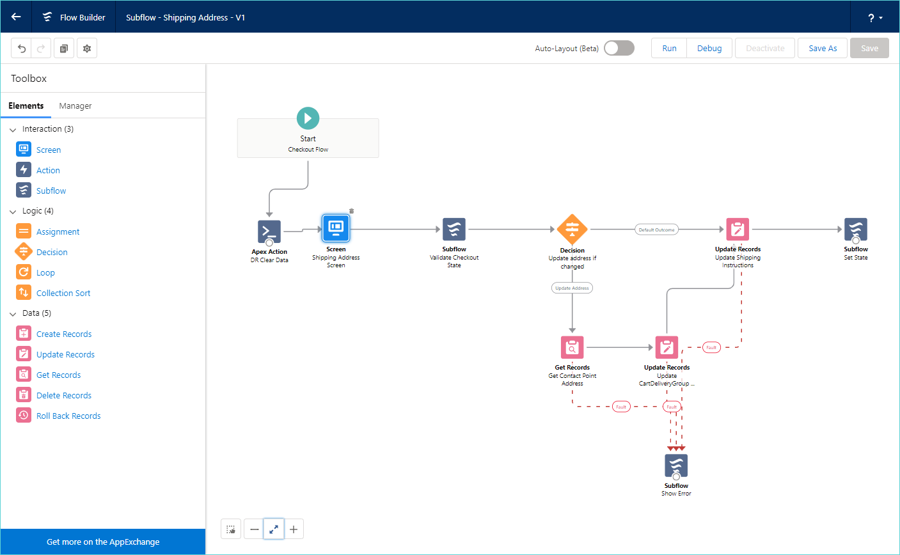Click Get more on the AppExchange
The height and width of the screenshot is (555, 900).
103,542
